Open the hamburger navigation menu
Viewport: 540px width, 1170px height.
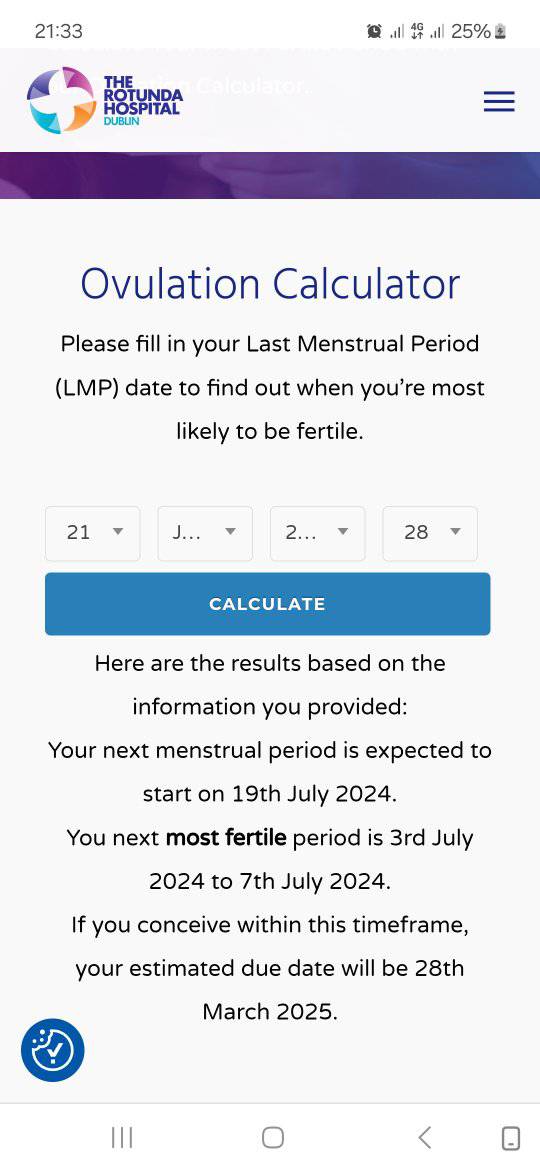pyautogui.click(x=499, y=101)
